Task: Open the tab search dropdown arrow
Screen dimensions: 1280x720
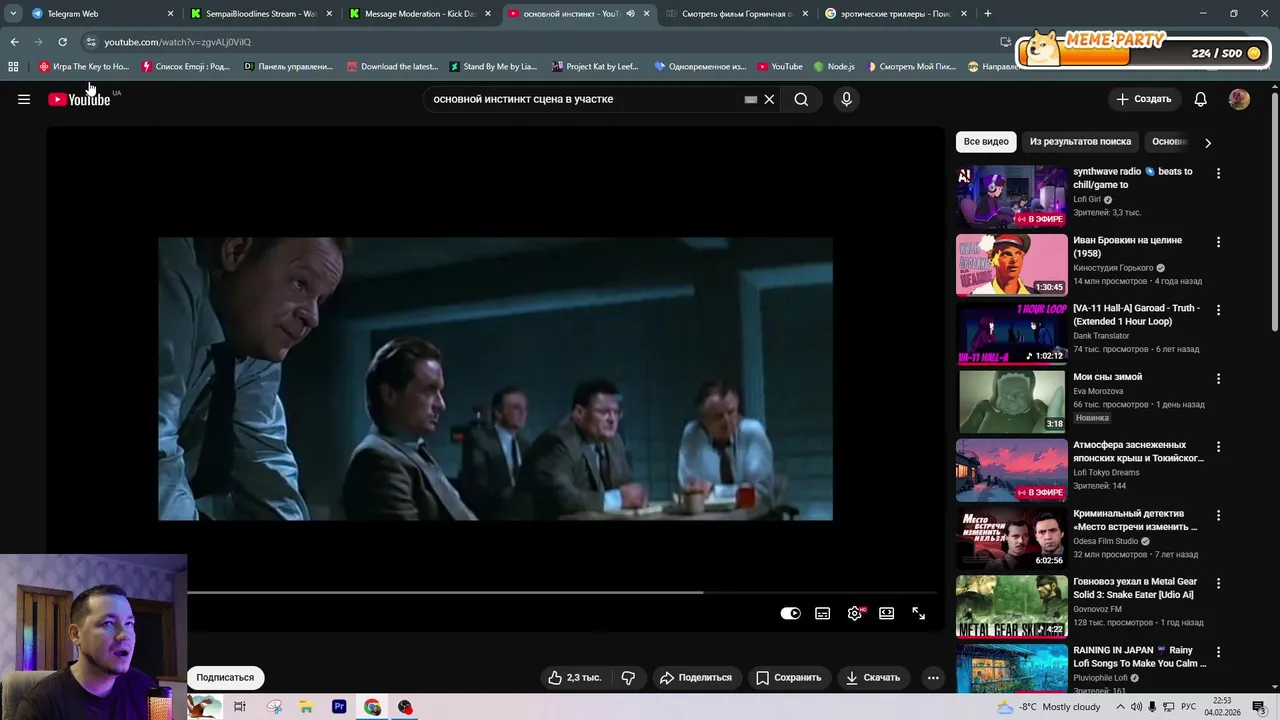Action: (13, 14)
